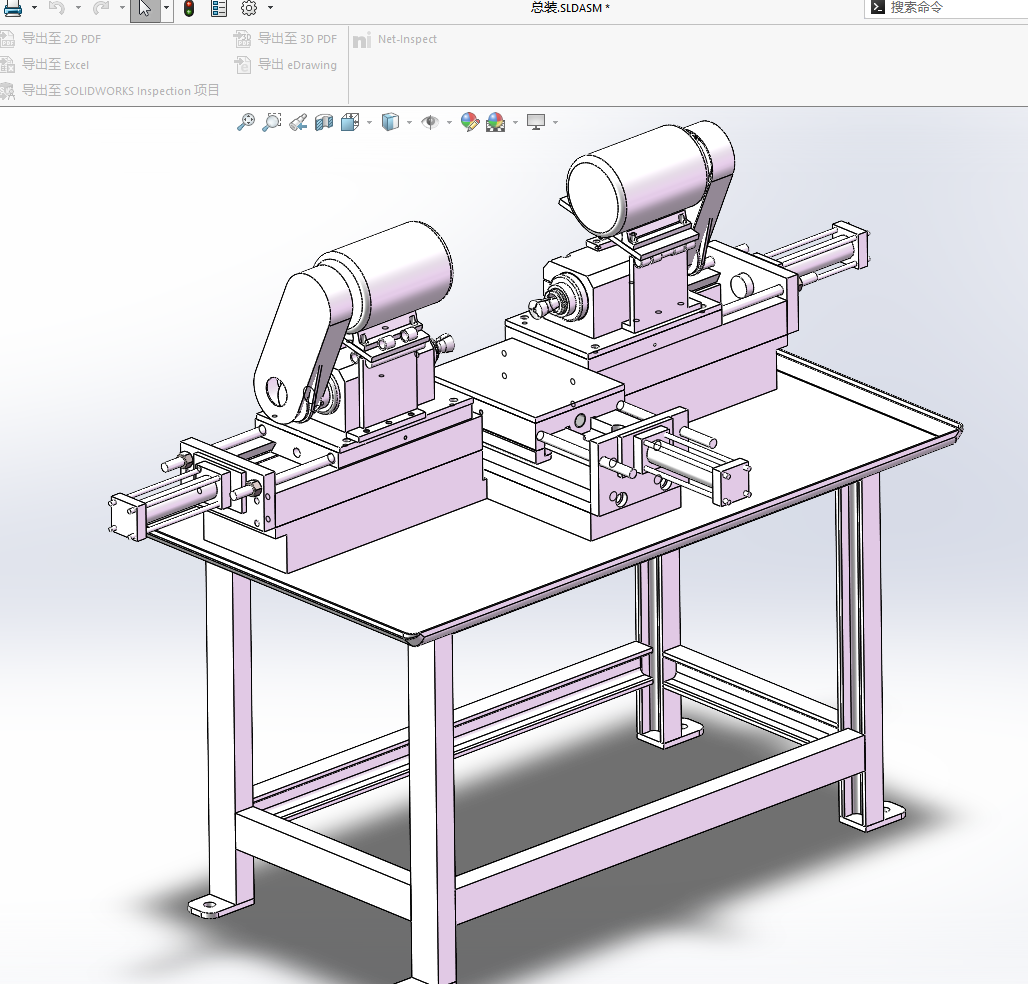
Task: Open the Select tool dropdown arrow
Action: pyautogui.click(x=167, y=9)
